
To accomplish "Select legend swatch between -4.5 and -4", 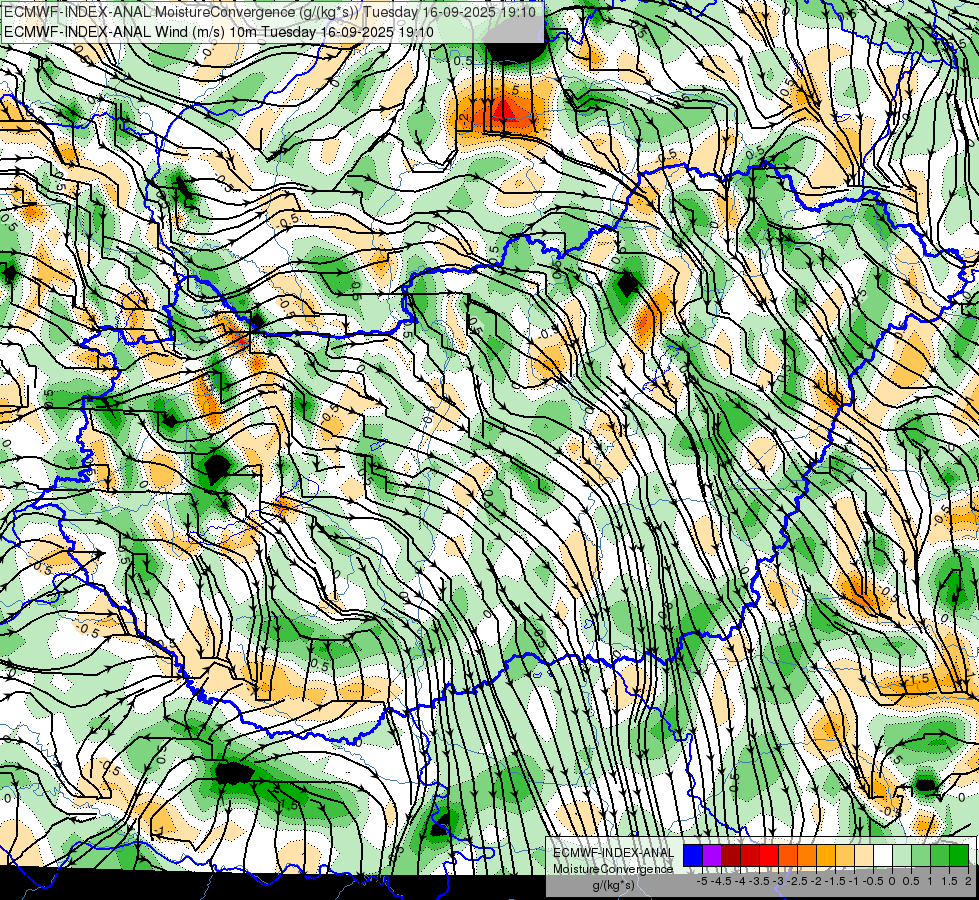I will click(x=731, y=856).
